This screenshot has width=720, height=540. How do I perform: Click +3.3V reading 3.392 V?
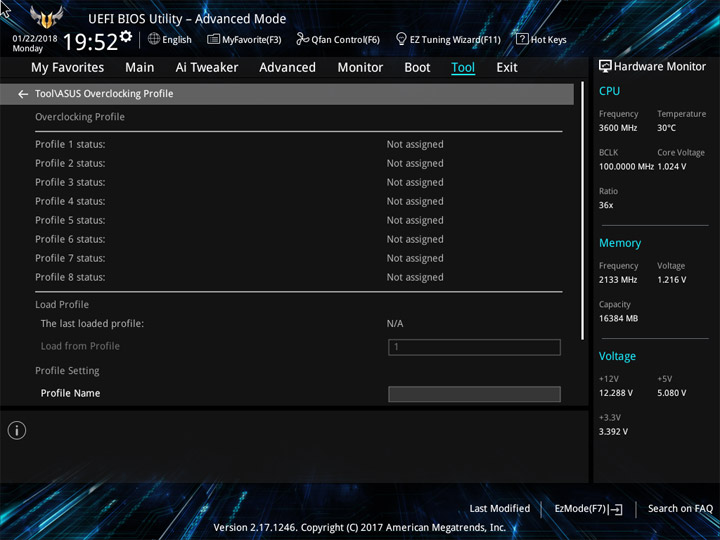(x=613, y=432)
